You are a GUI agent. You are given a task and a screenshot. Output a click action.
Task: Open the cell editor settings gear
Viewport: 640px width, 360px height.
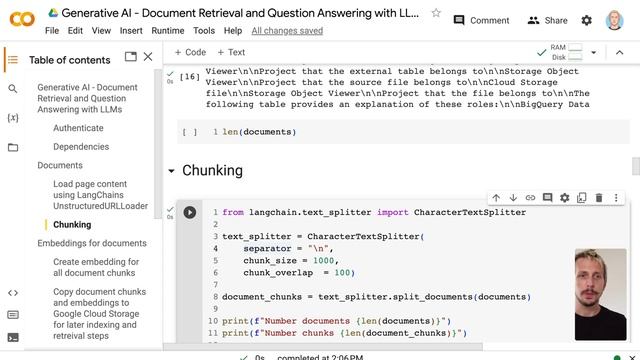tap(564, 198)
